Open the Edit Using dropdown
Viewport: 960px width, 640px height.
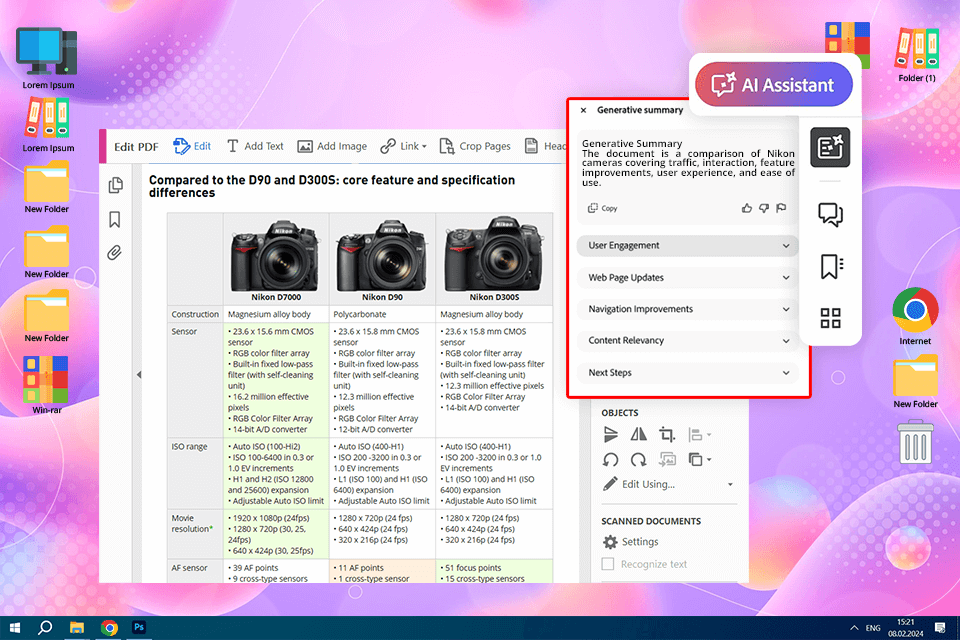pyautogui.click(x=668, y=484)
